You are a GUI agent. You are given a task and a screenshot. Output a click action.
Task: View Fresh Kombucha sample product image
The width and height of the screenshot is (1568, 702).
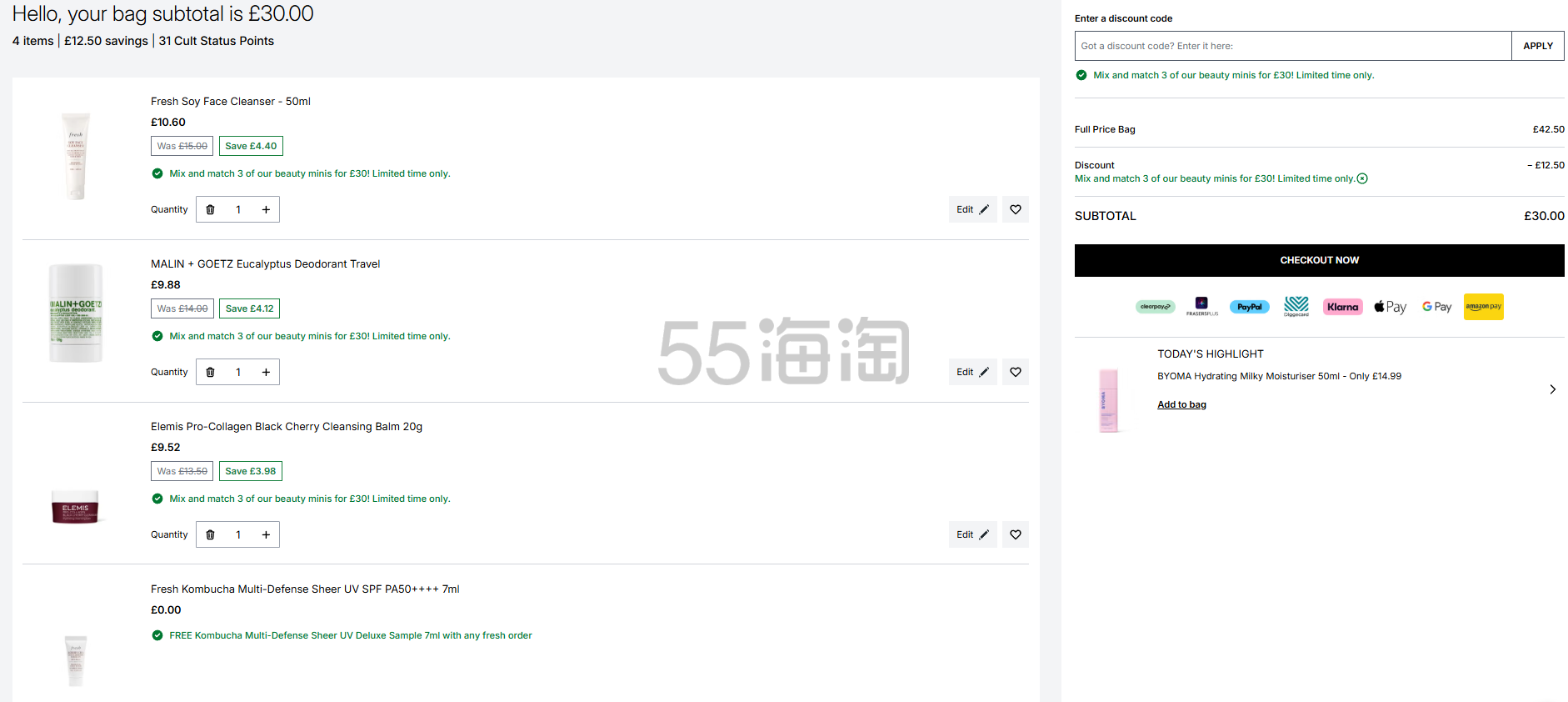click(x=76, y=659)
